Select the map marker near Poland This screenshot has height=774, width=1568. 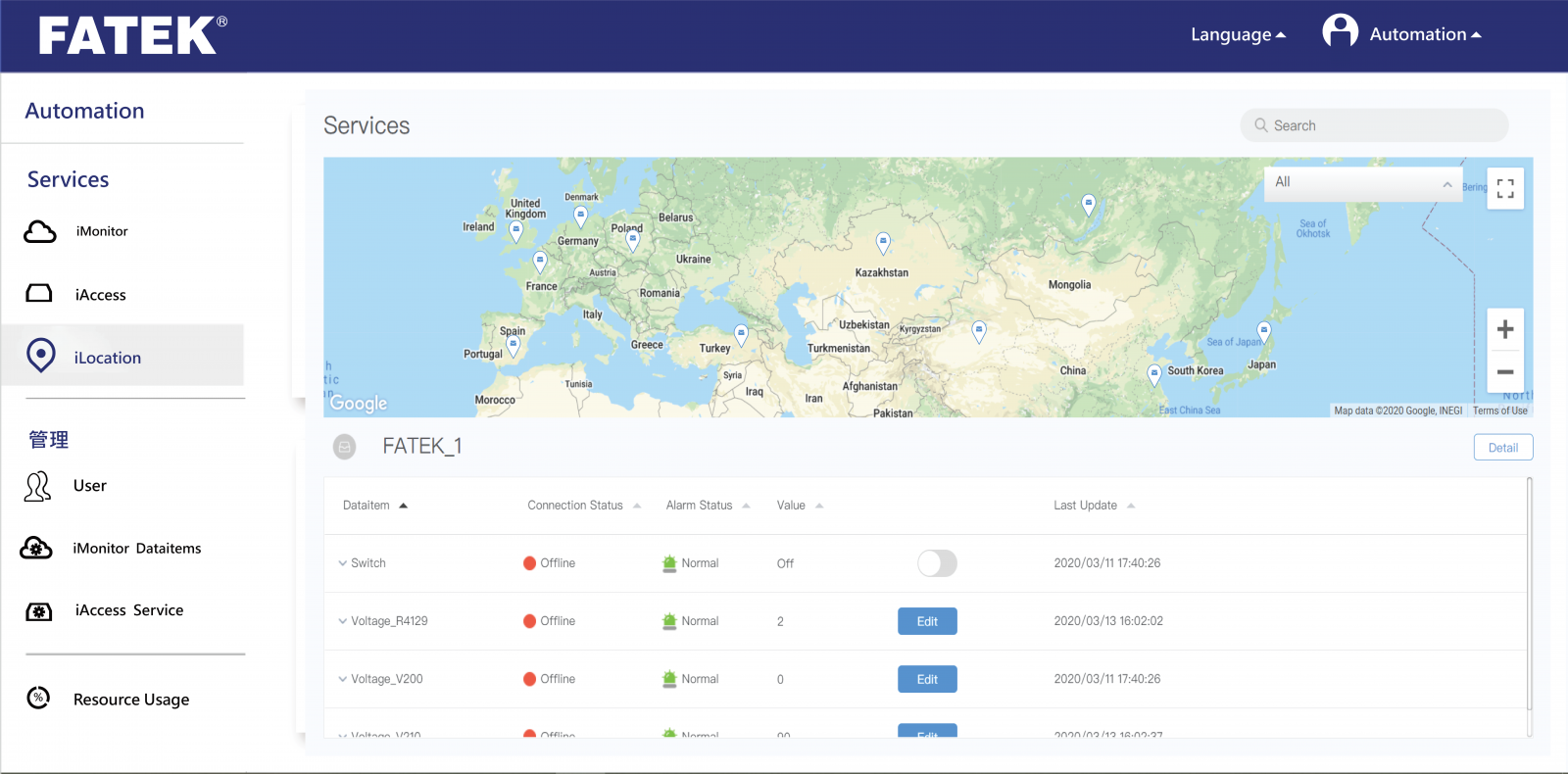click(x=633, y=240)
